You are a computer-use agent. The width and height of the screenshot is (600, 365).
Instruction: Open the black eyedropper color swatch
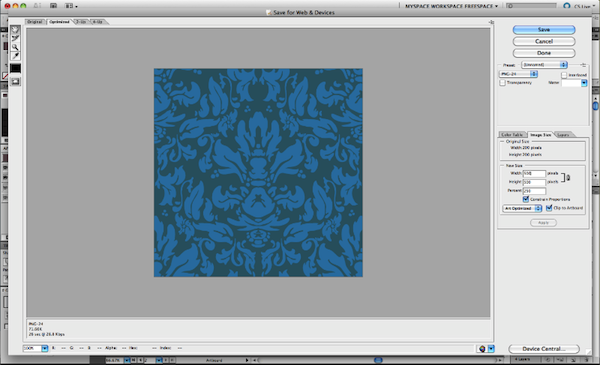15,68
